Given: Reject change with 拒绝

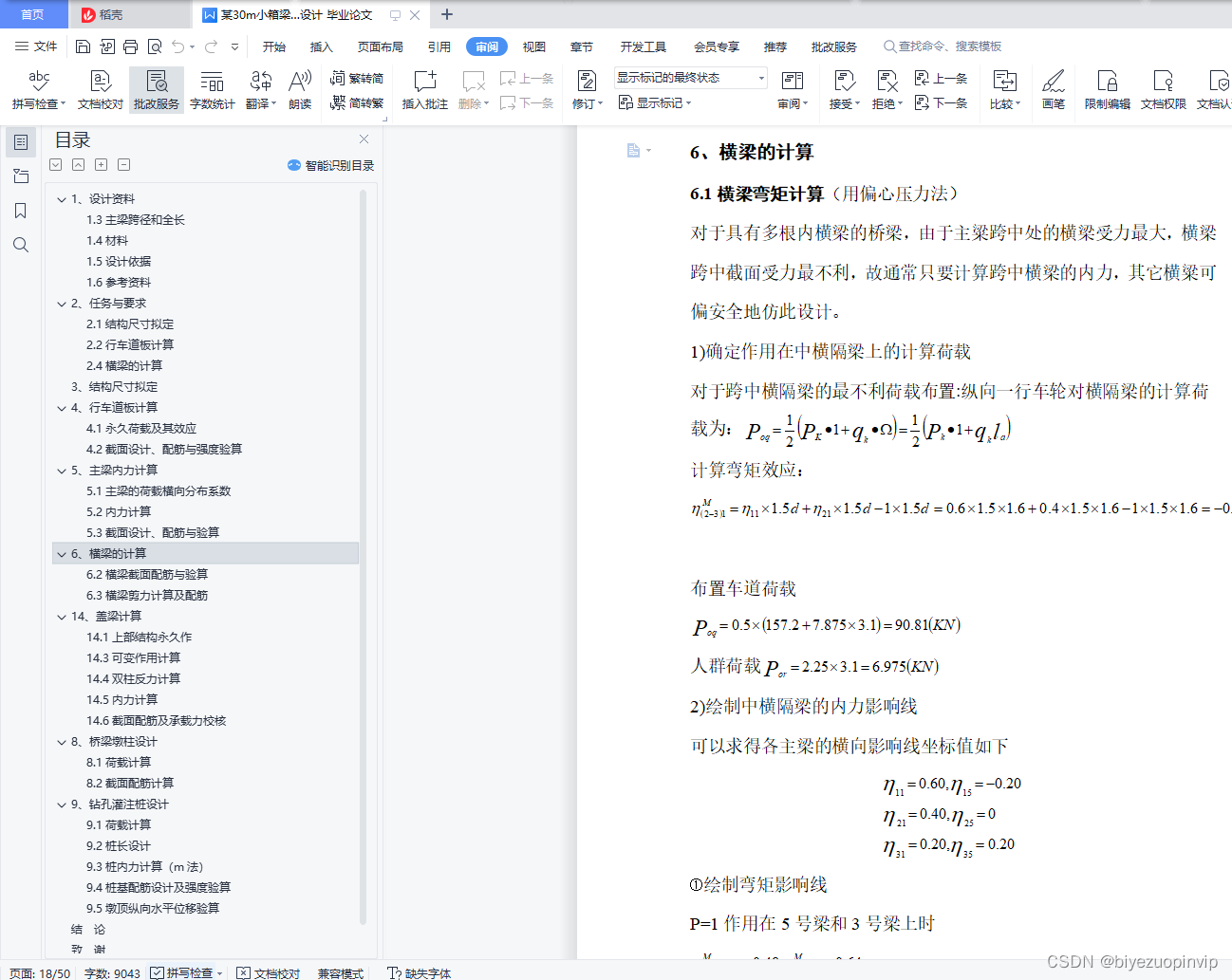Looking at the screenshot, I should [x=887, y=90].
